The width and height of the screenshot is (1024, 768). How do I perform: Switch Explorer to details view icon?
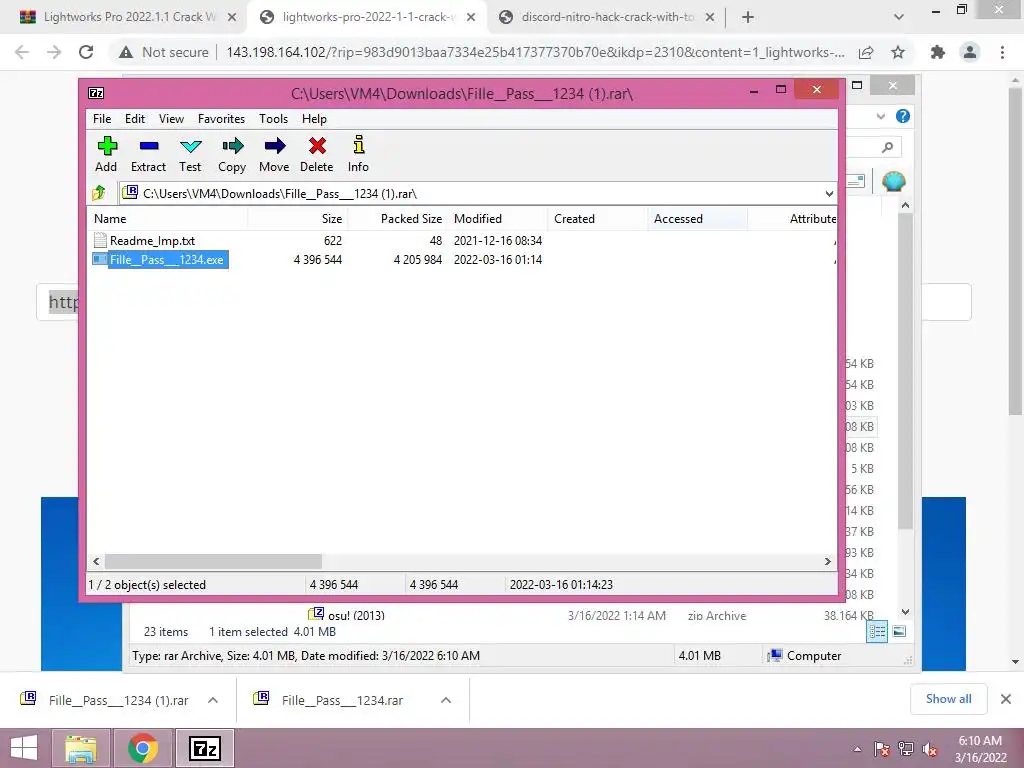876,632
